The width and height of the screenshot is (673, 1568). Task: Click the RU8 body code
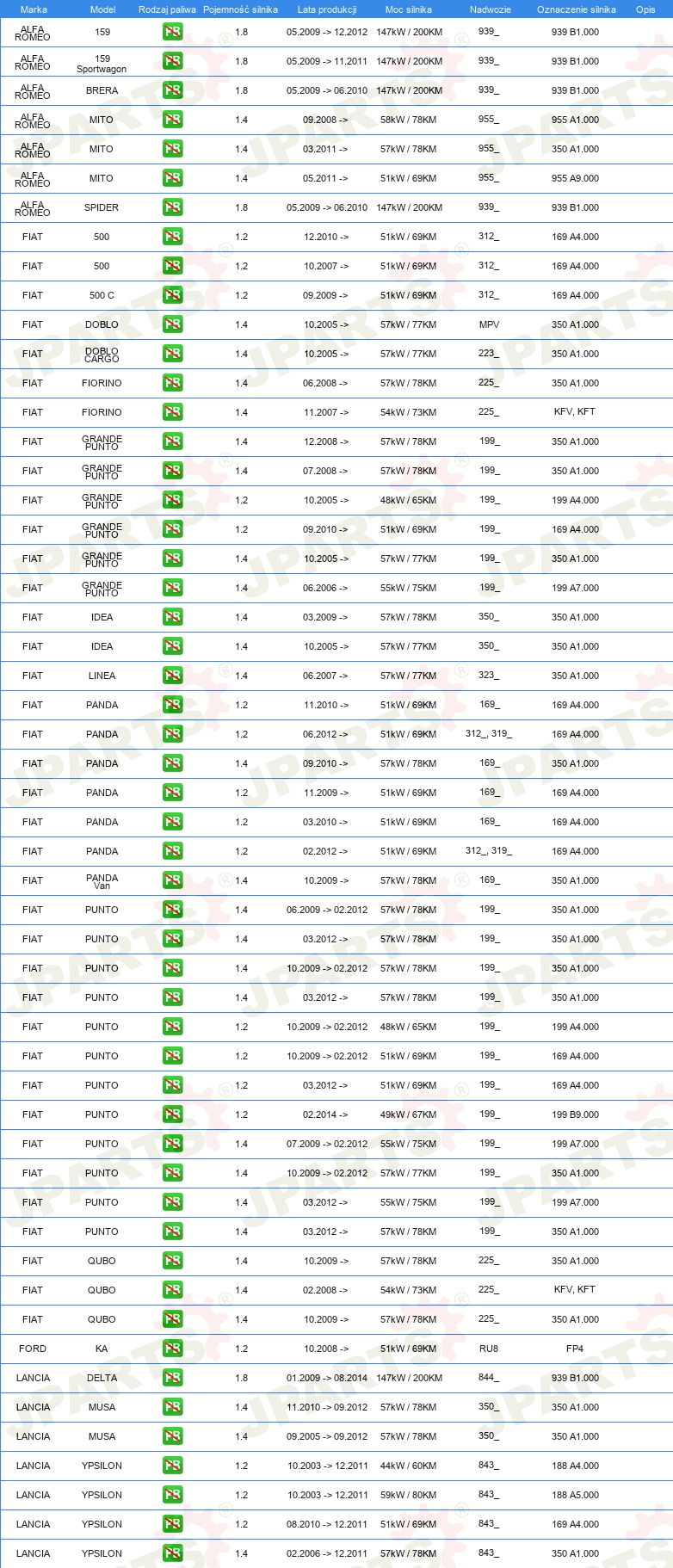click(489, 1349)
